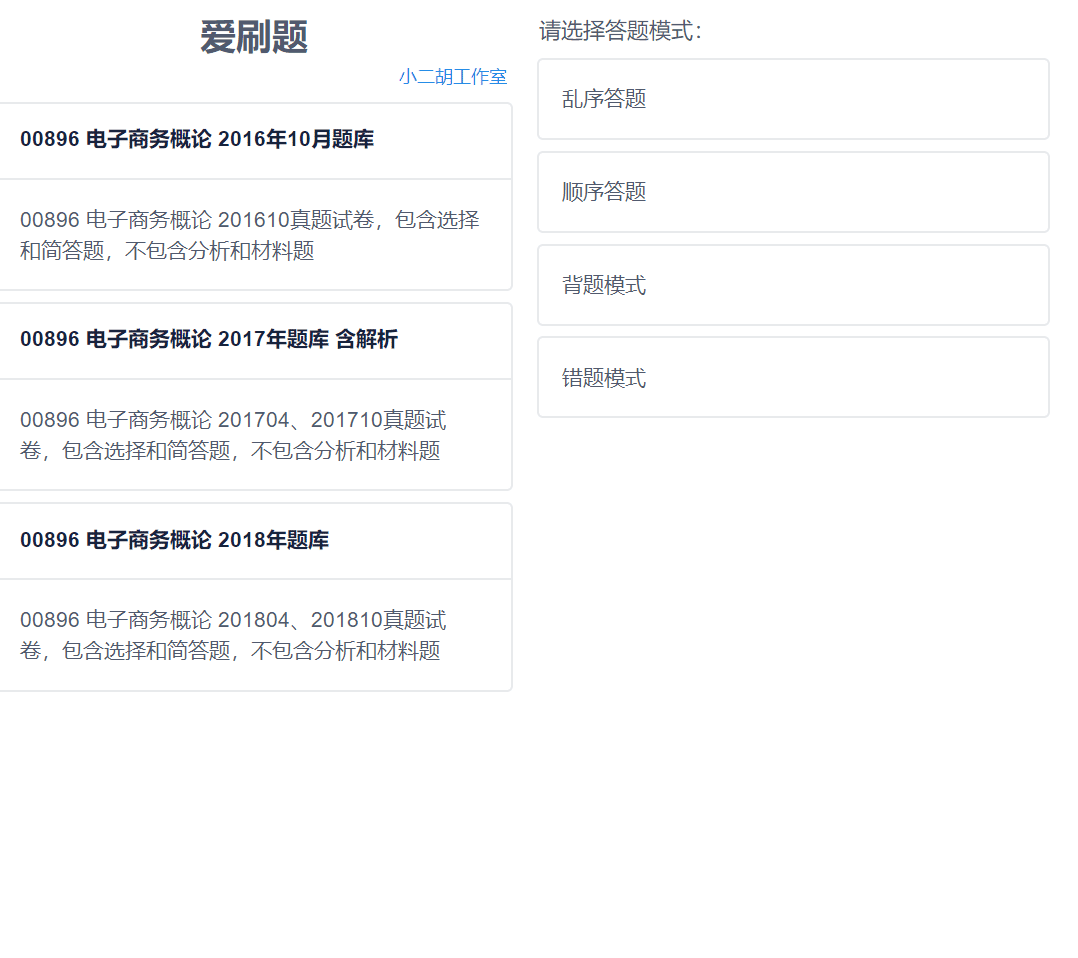The image size is (1078, 958).
Task: Click the 爱刷题 page title
Action: [x=256, y=37]
